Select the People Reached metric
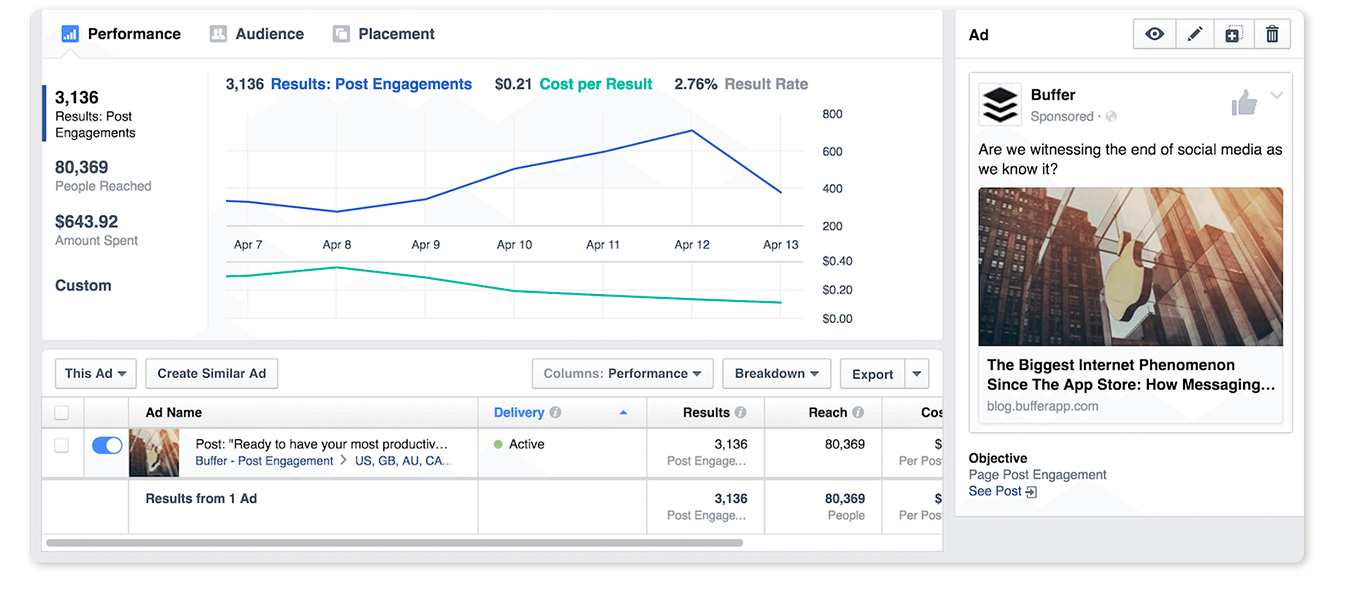Viewport: 1351px width, 601px height. (x=103, y=175)
